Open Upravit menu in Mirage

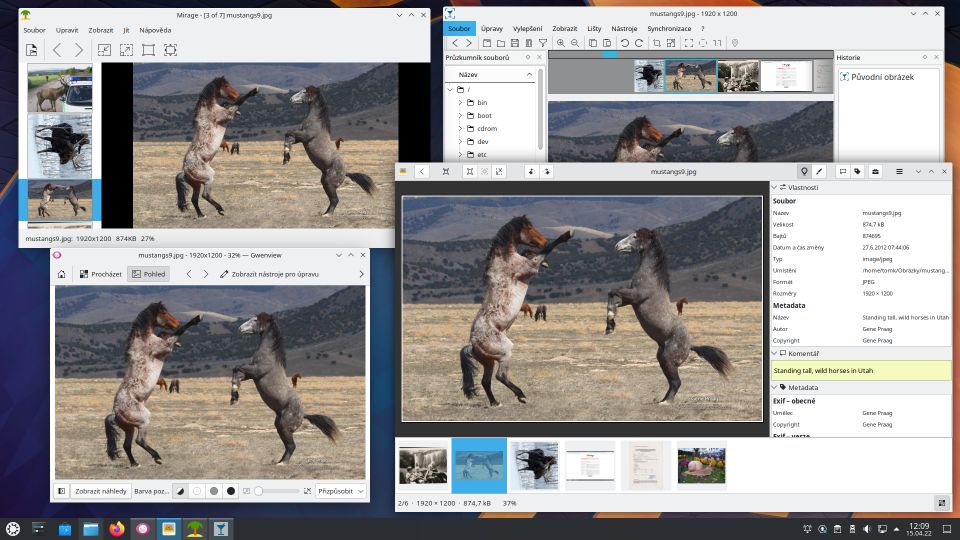(x=67, y=30)
